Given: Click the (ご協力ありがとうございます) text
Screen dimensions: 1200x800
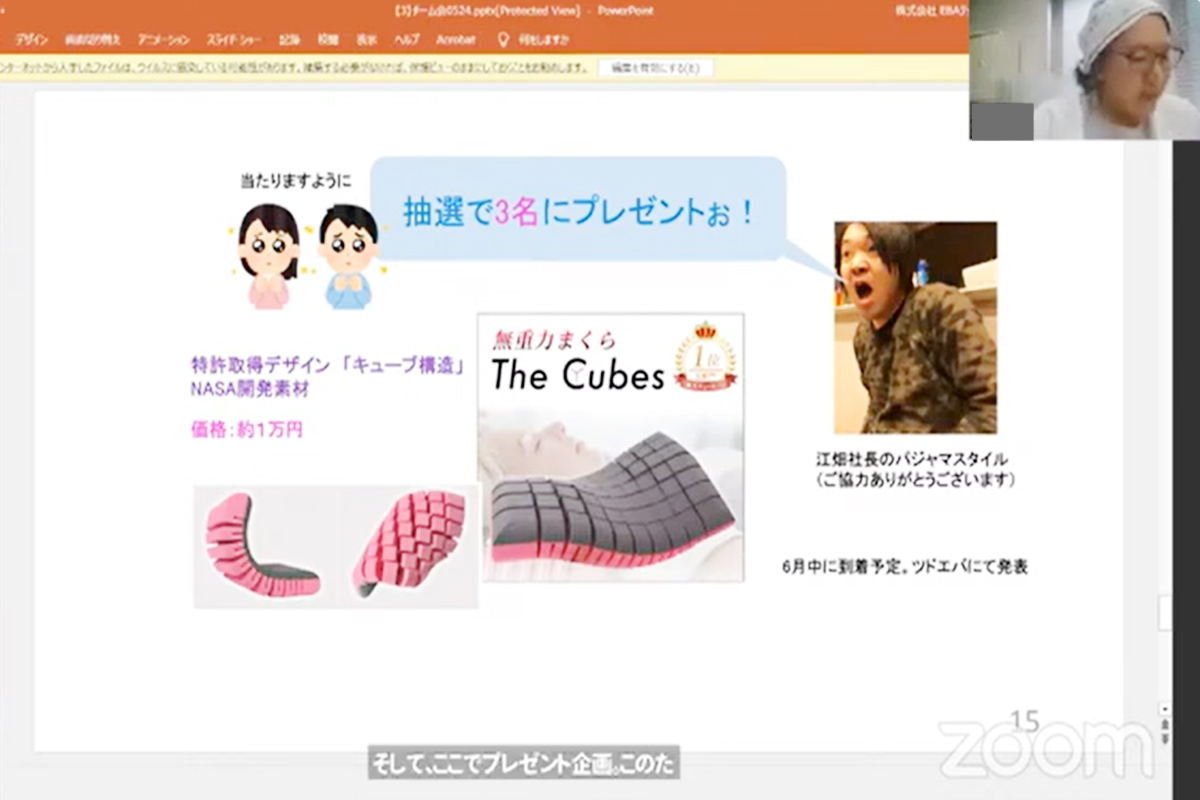Looking at the screenshot, I should (916, 481).
